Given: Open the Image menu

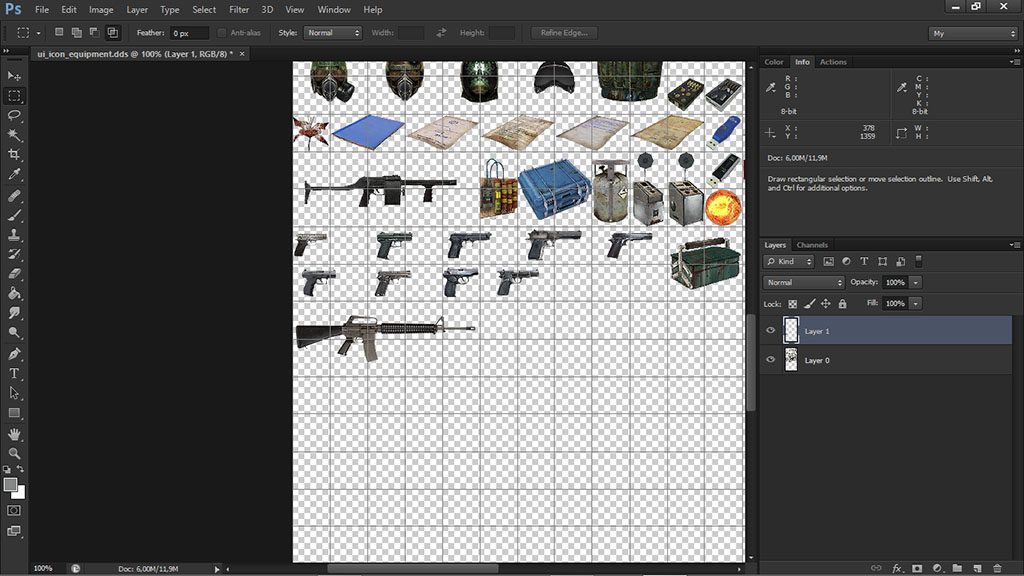Looking at the screenshot, I should [101, 10].
